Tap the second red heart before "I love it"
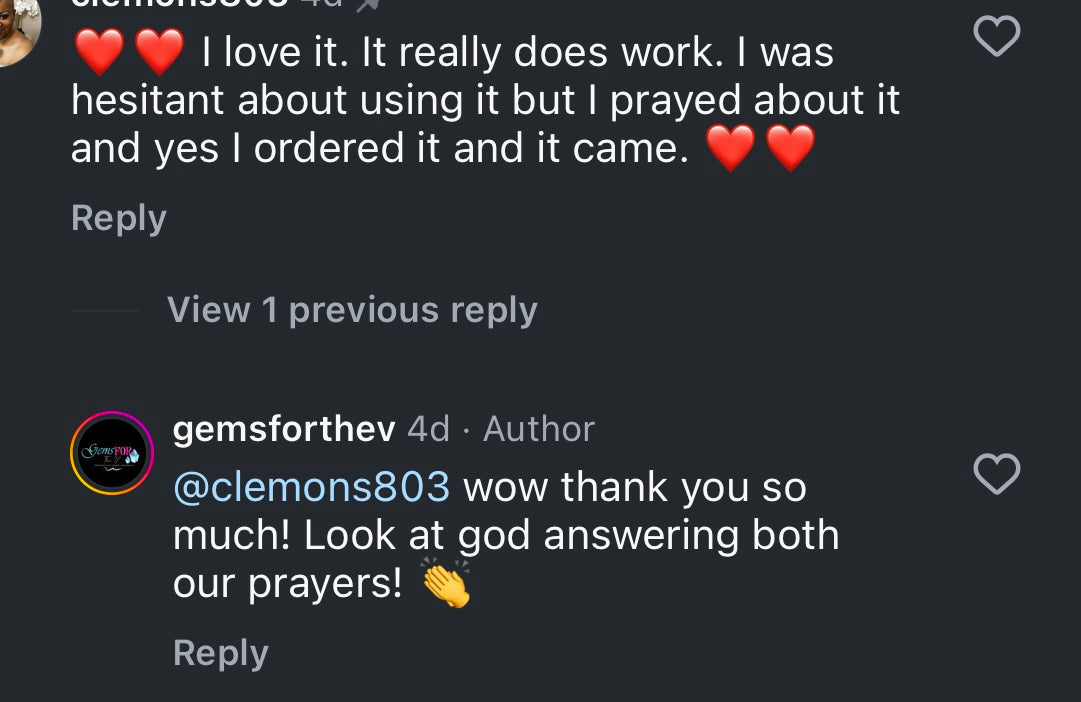This screenshot has width=1081, height=702. (159, 52)
